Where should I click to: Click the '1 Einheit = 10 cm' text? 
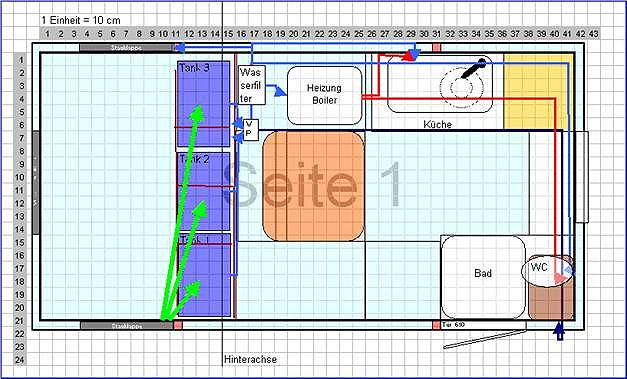tap(81, 20)
